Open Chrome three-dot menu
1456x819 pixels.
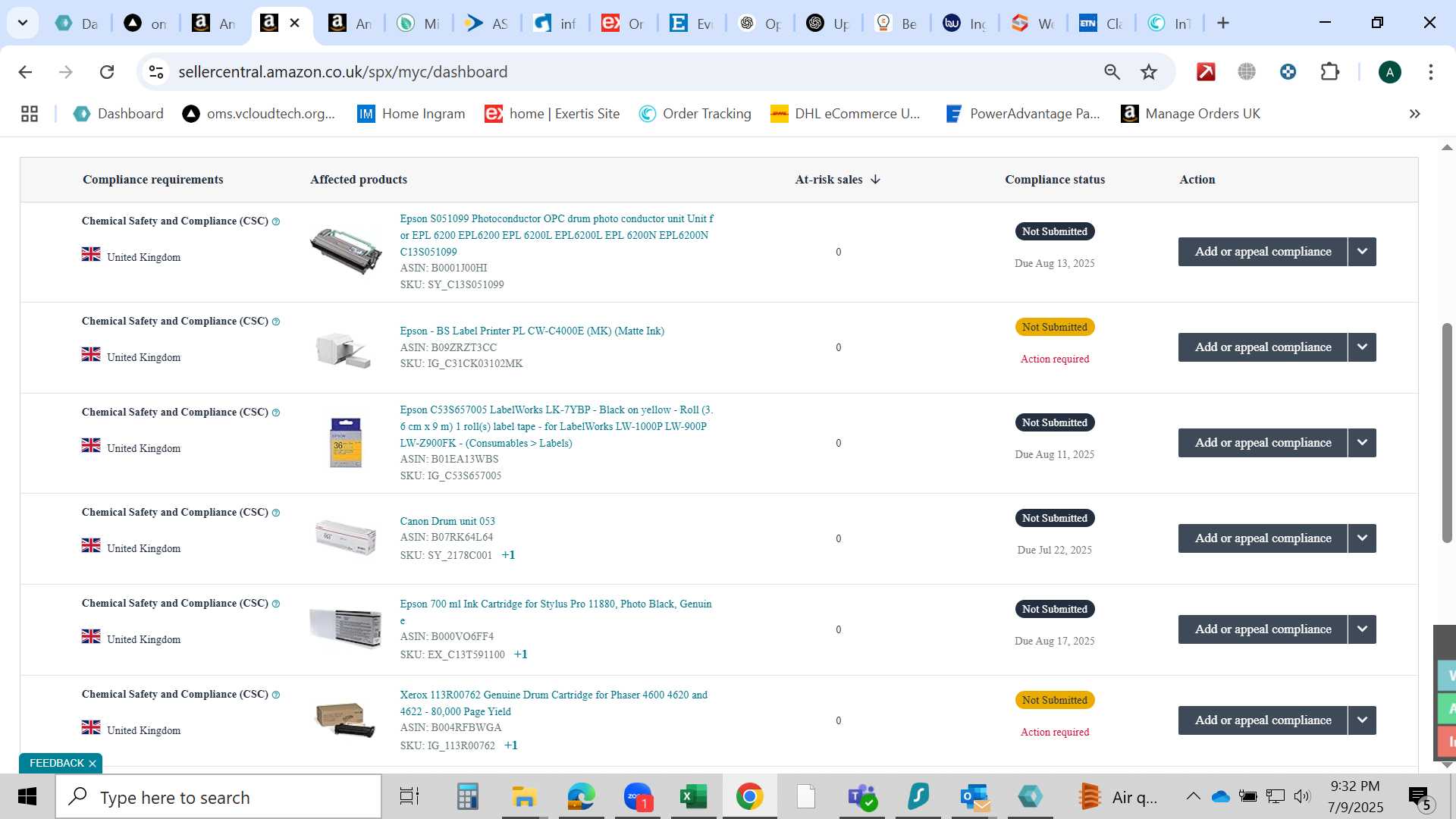pos(1430,72)
